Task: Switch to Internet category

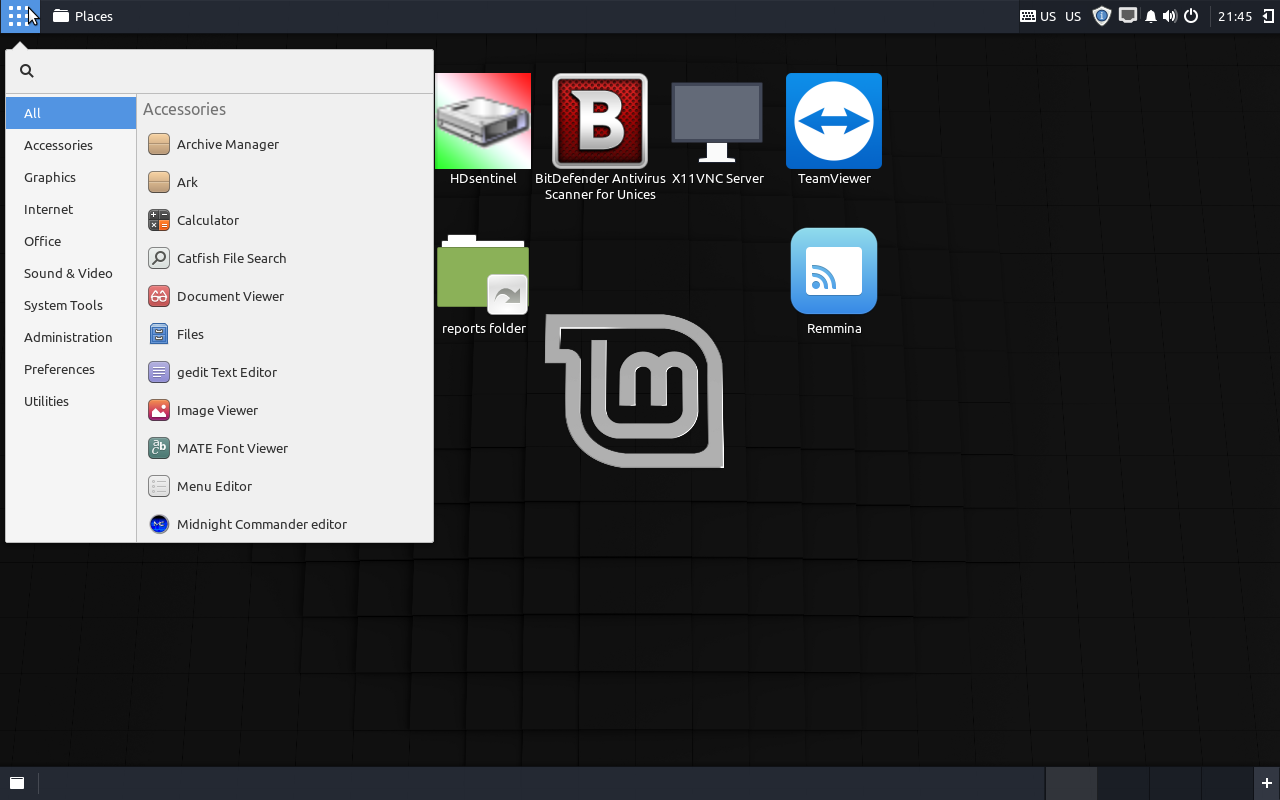Action: coord(71,209)
